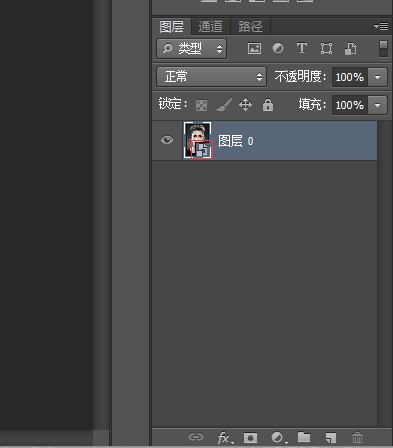
Task: Toggle the layer filtering switch
Action: click(x=383, y=49)
